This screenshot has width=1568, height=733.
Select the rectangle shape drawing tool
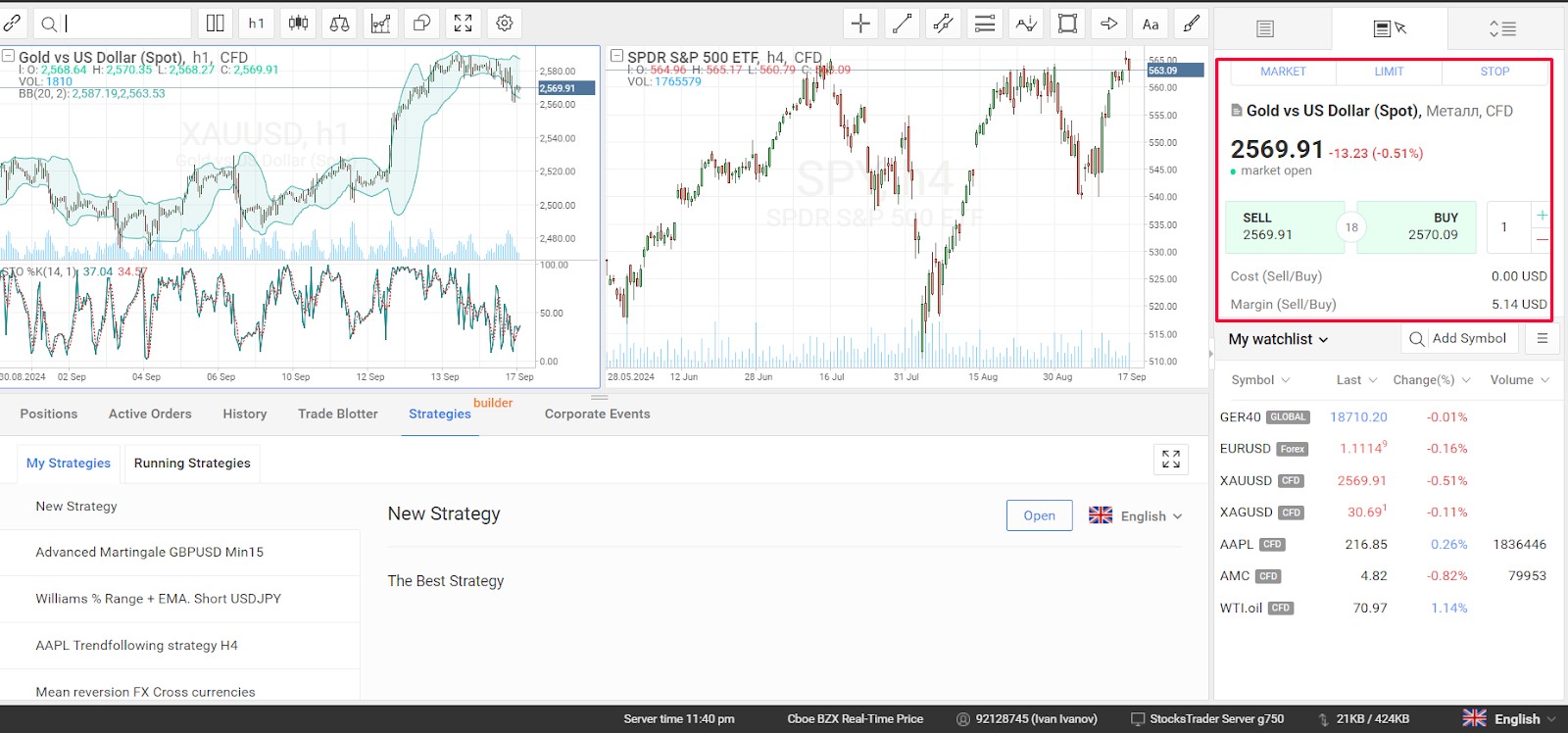pos(1067,24)
